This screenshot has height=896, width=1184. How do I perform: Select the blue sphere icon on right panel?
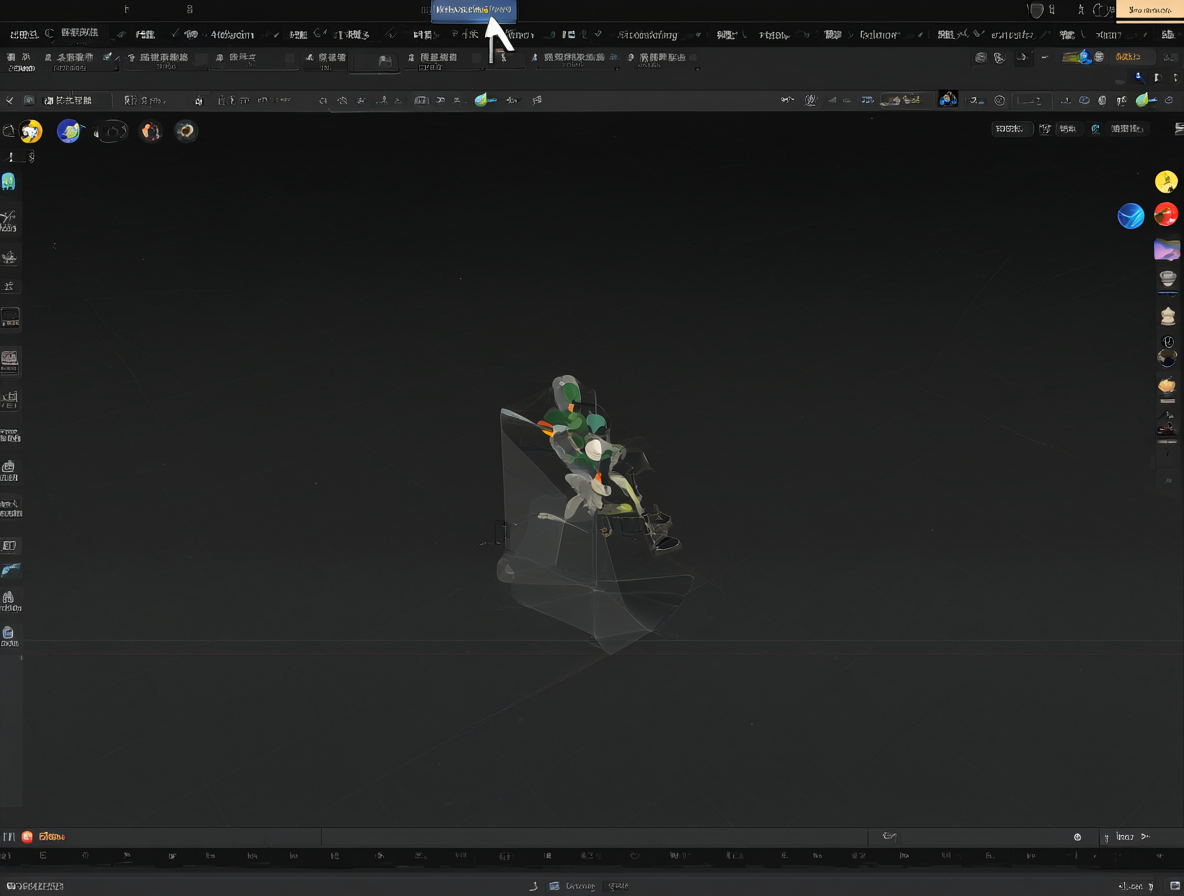coord(1130,216)
